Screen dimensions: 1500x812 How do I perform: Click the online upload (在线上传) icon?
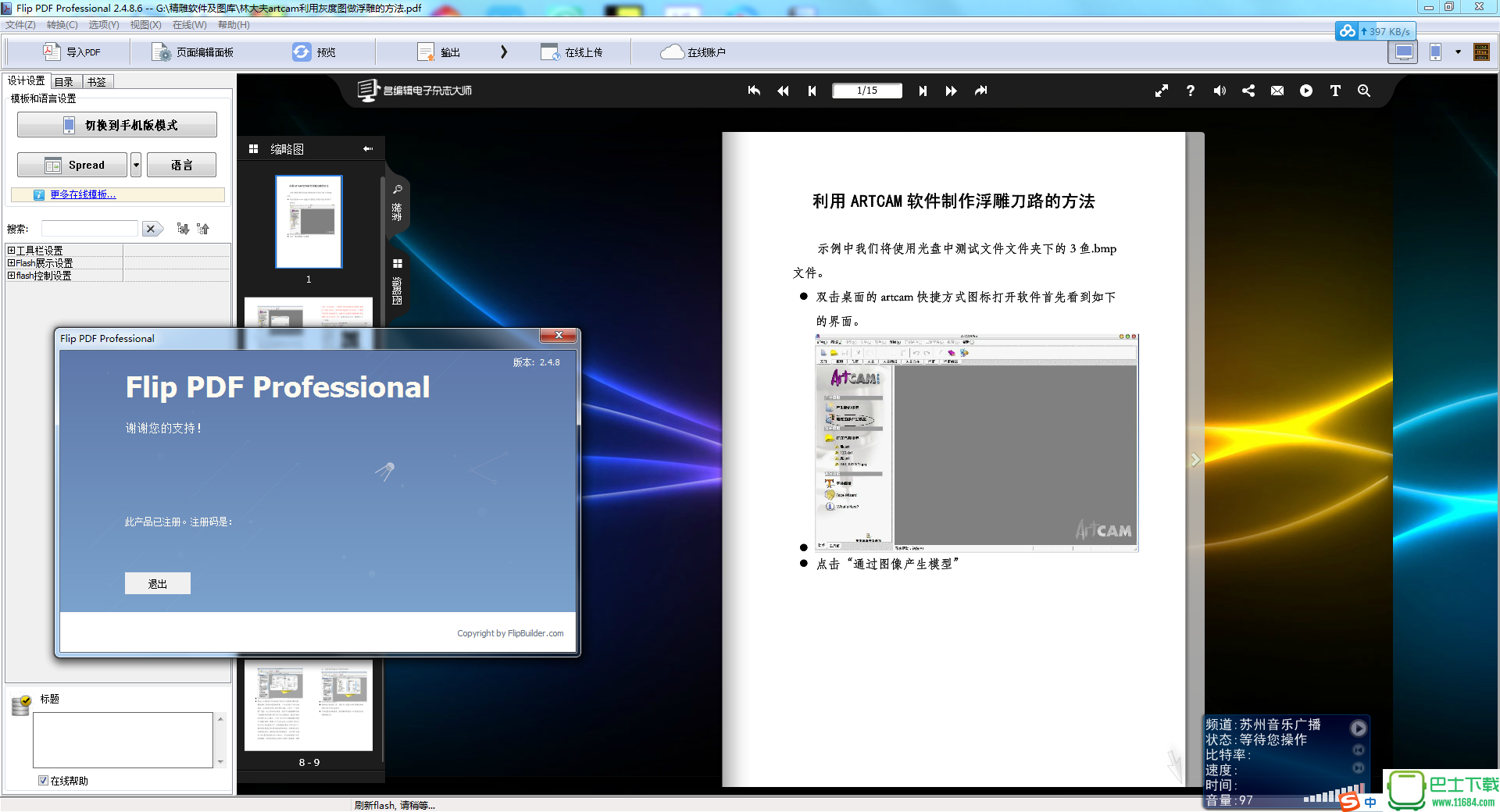pos(550,52)
